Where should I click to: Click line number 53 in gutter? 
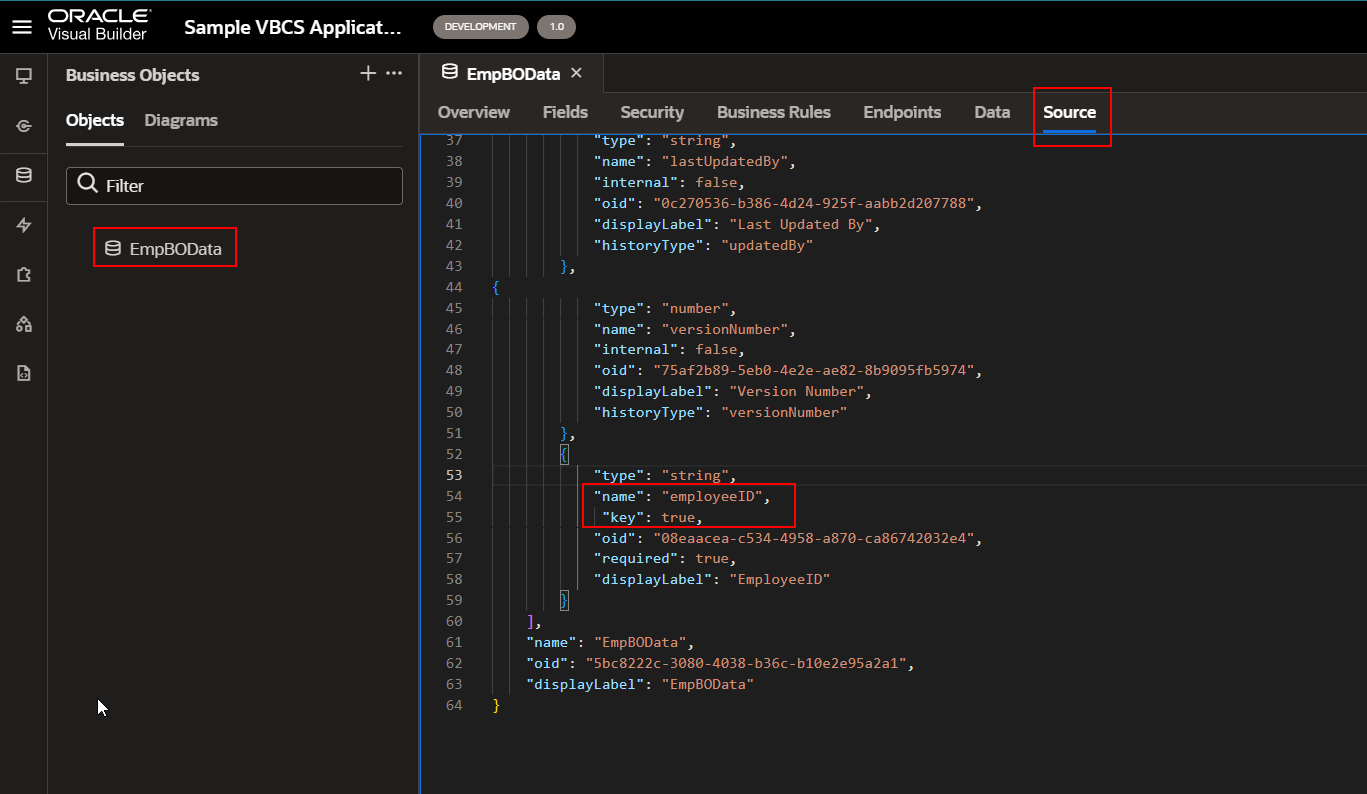point(454,475)
